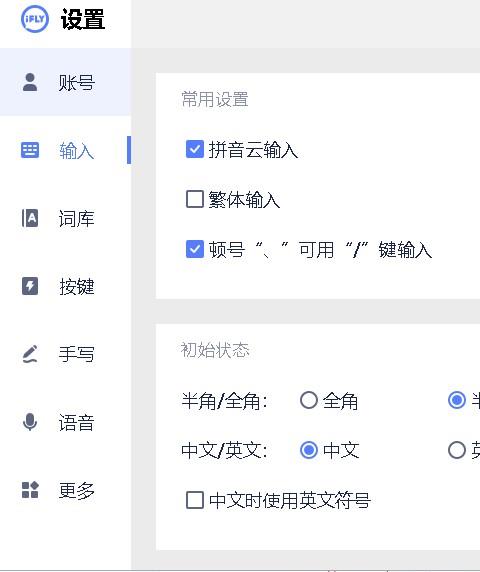Go to the 手写 settings label
Image resolution: width=480 pixels, height=572 pixels.
(77, 354)
